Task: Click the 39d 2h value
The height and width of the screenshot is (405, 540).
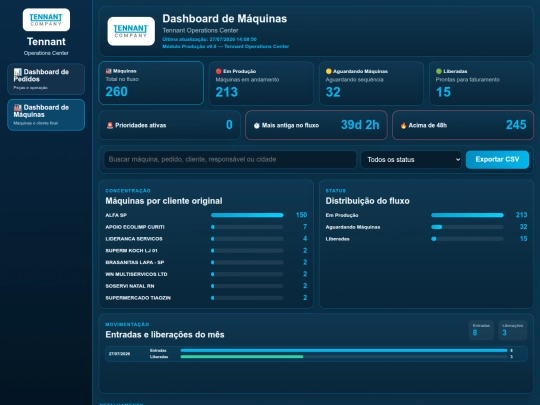Action: [360, 125]
